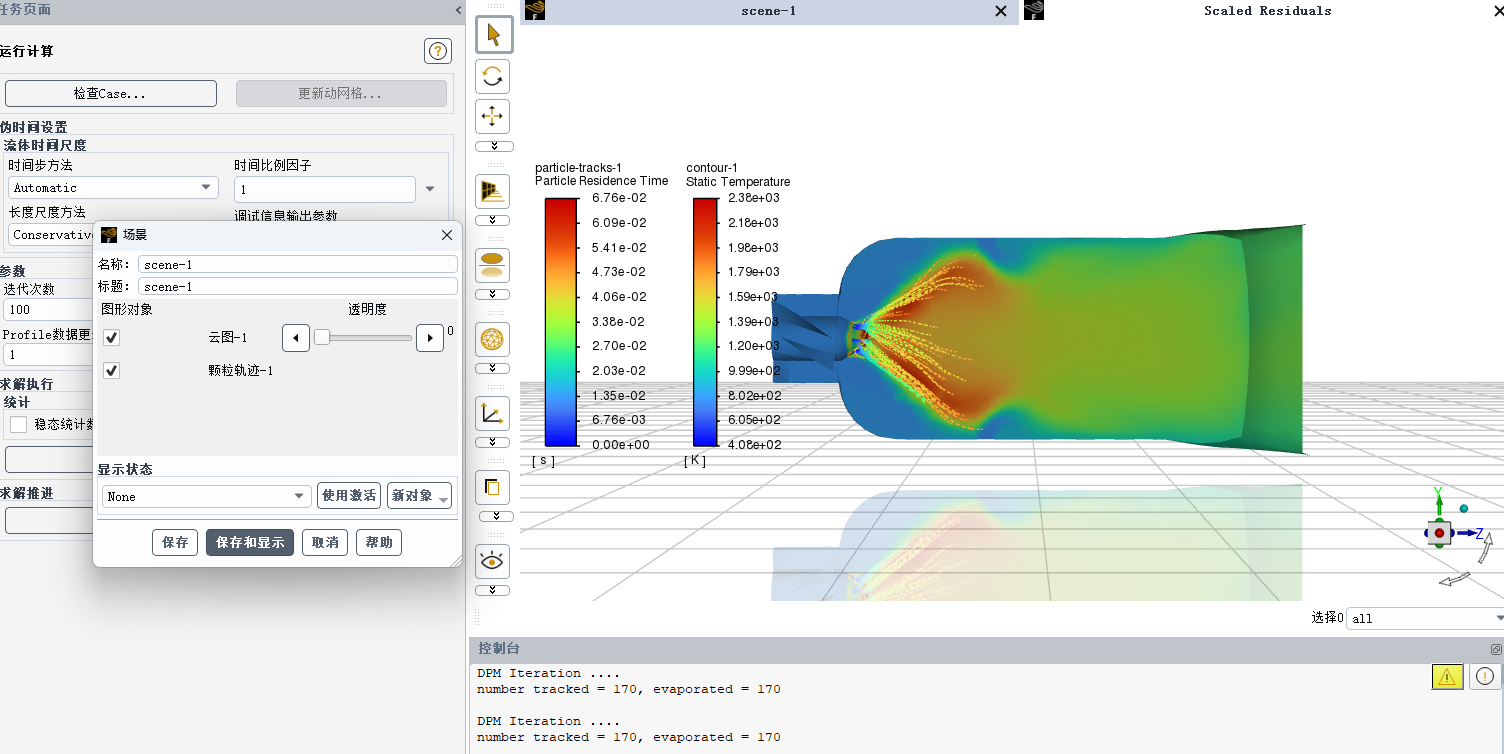1504x754 pixels.
Task: Collapse the task page panel
Action: coord(458,10)
